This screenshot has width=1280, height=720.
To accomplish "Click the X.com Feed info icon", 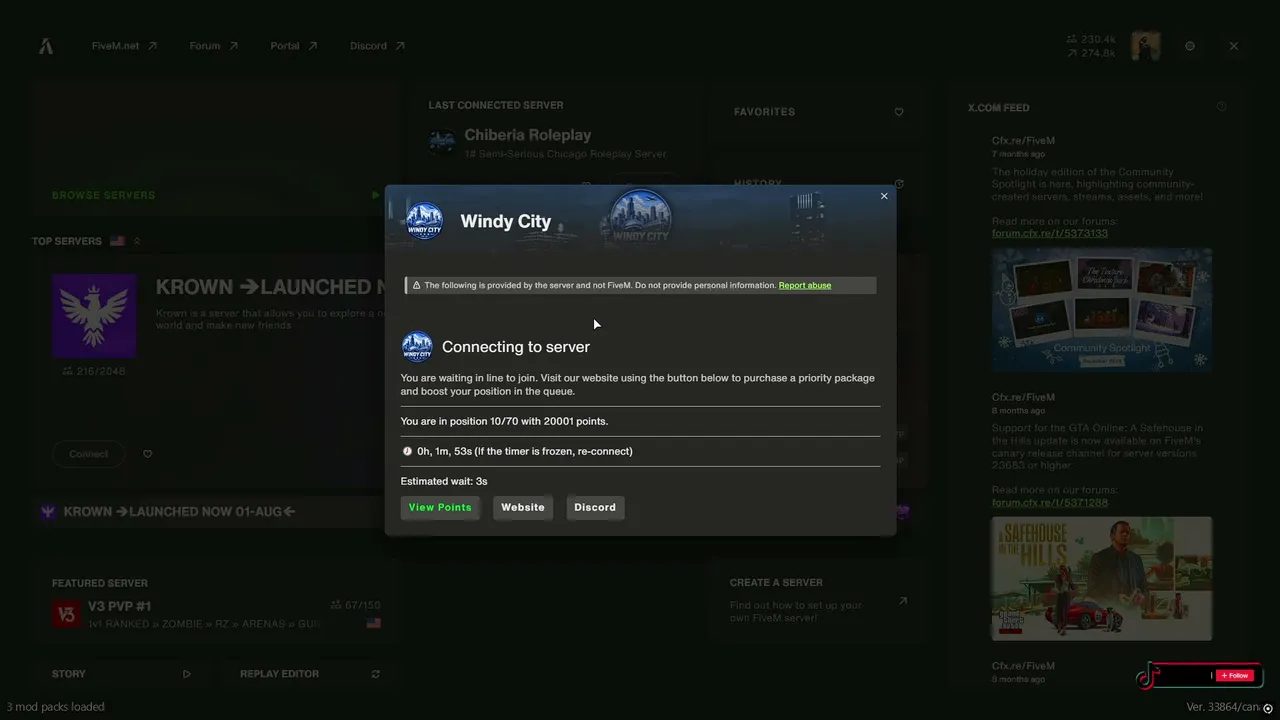I will 1221,107.
